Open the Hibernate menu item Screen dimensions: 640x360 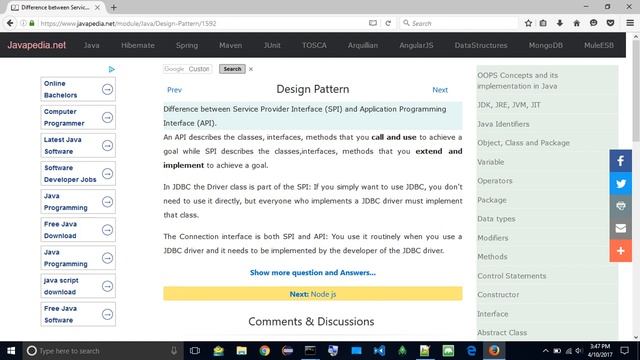(138, 45)
